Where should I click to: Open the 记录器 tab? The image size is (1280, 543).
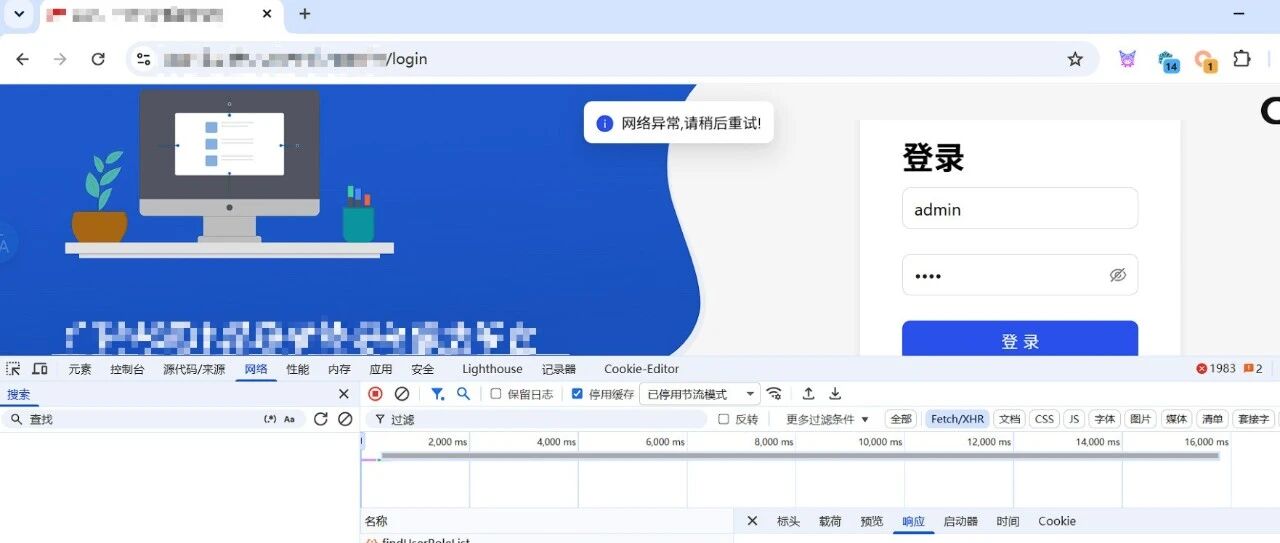point(559,369)
